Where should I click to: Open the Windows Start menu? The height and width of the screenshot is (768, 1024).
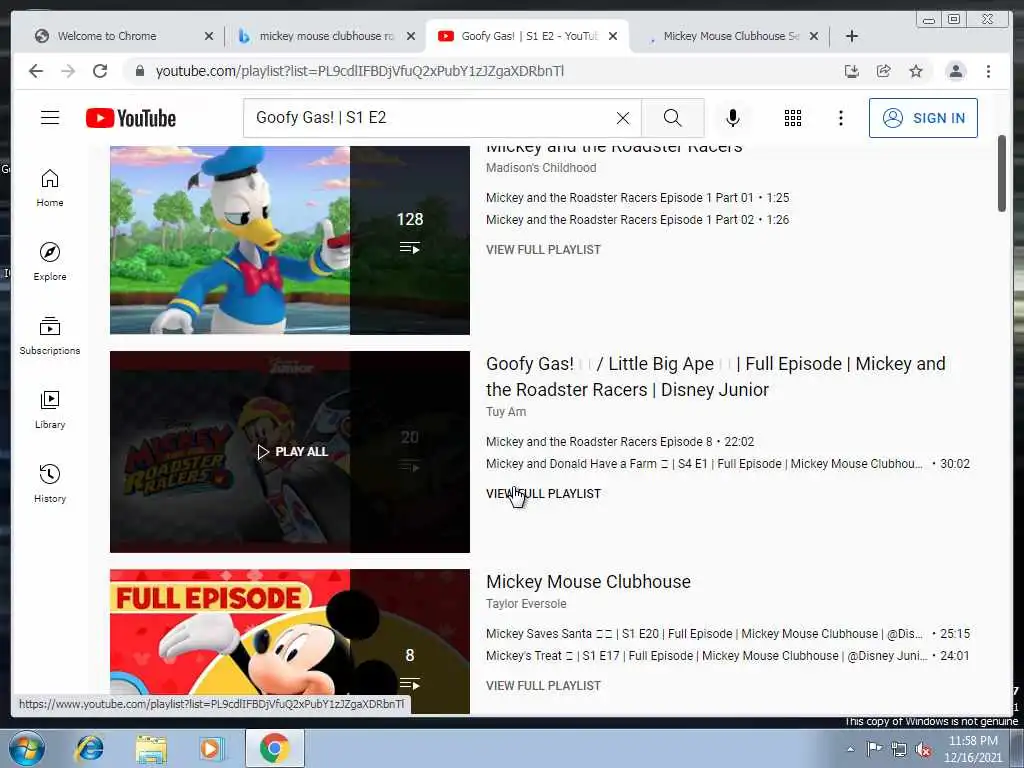click(26, 748)
